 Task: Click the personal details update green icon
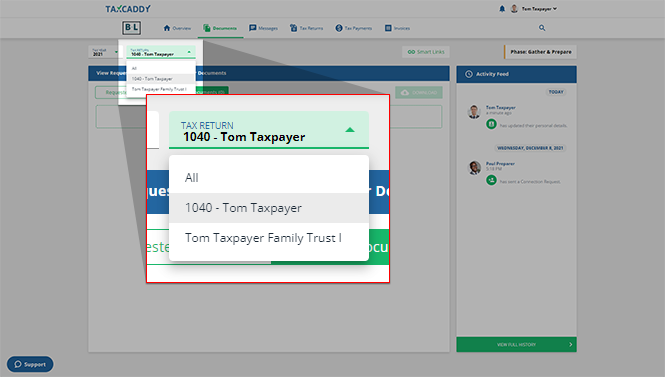(x=491, y=124)
